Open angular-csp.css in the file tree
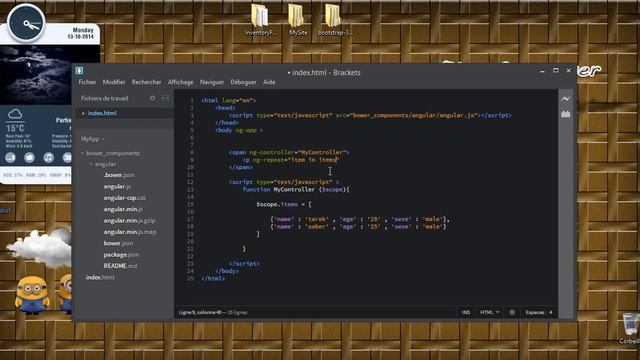This screenshot has width=640, height=360. (x=124, y=198)
